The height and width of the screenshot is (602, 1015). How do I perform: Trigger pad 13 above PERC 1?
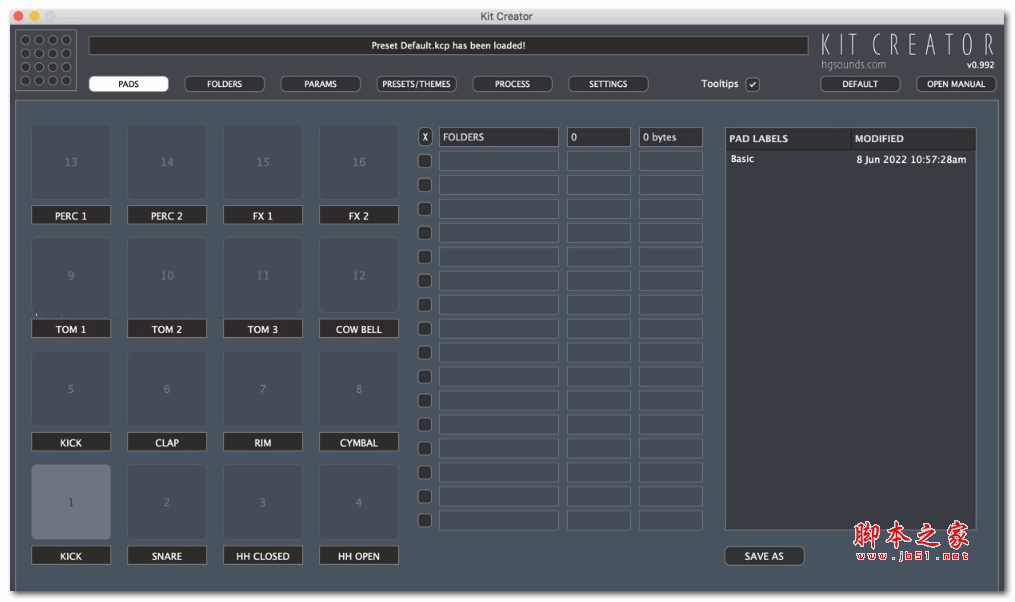point(71,162)
